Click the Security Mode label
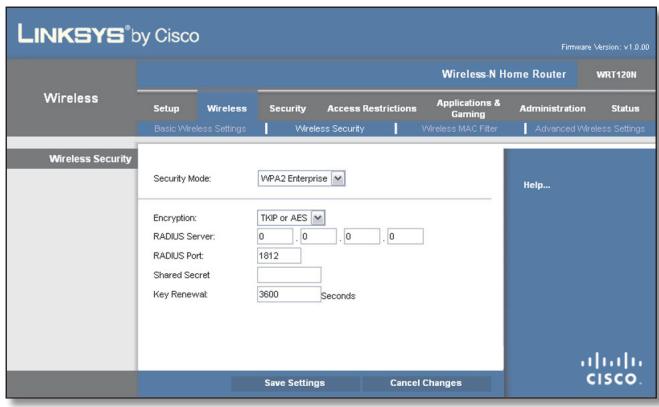 [x=182, y=179]
